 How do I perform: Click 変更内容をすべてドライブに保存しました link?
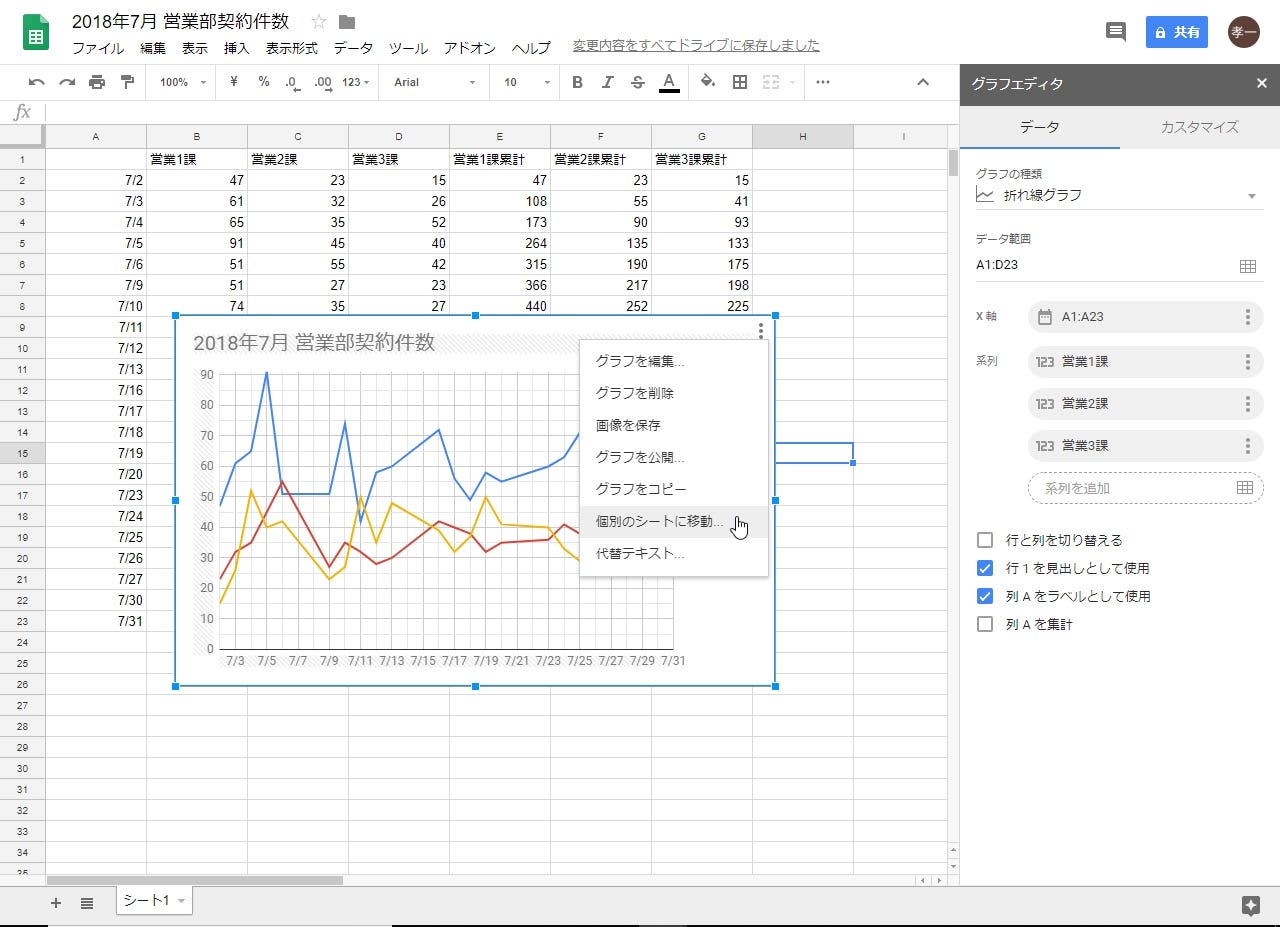696,45
